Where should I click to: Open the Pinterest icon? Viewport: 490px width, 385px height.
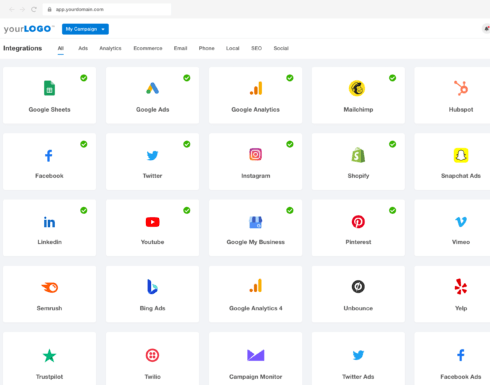[x=358, y=222]
